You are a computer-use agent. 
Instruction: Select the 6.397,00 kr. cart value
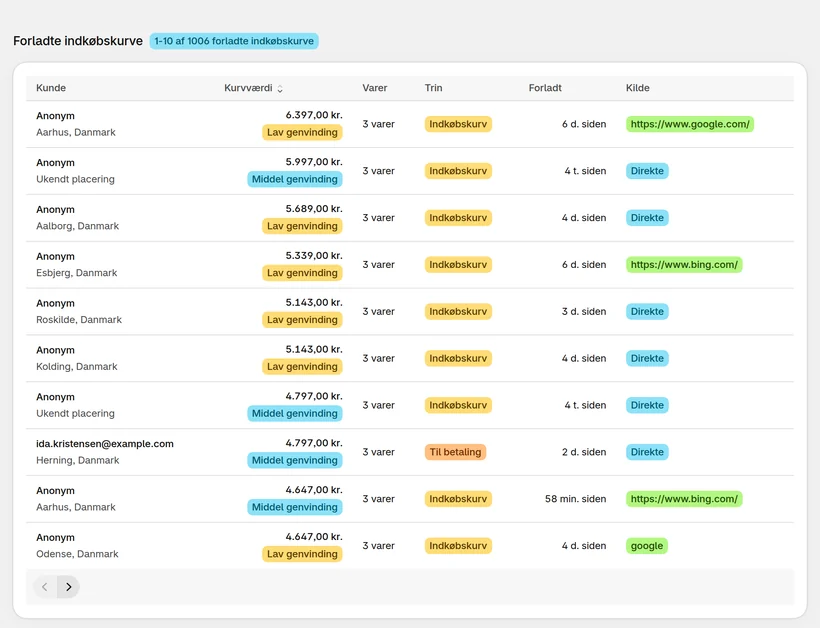point(314,115)
